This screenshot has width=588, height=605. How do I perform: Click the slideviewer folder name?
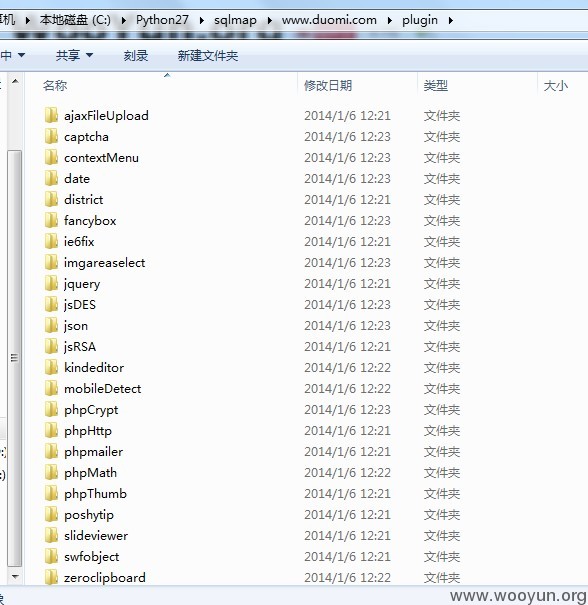96,536
